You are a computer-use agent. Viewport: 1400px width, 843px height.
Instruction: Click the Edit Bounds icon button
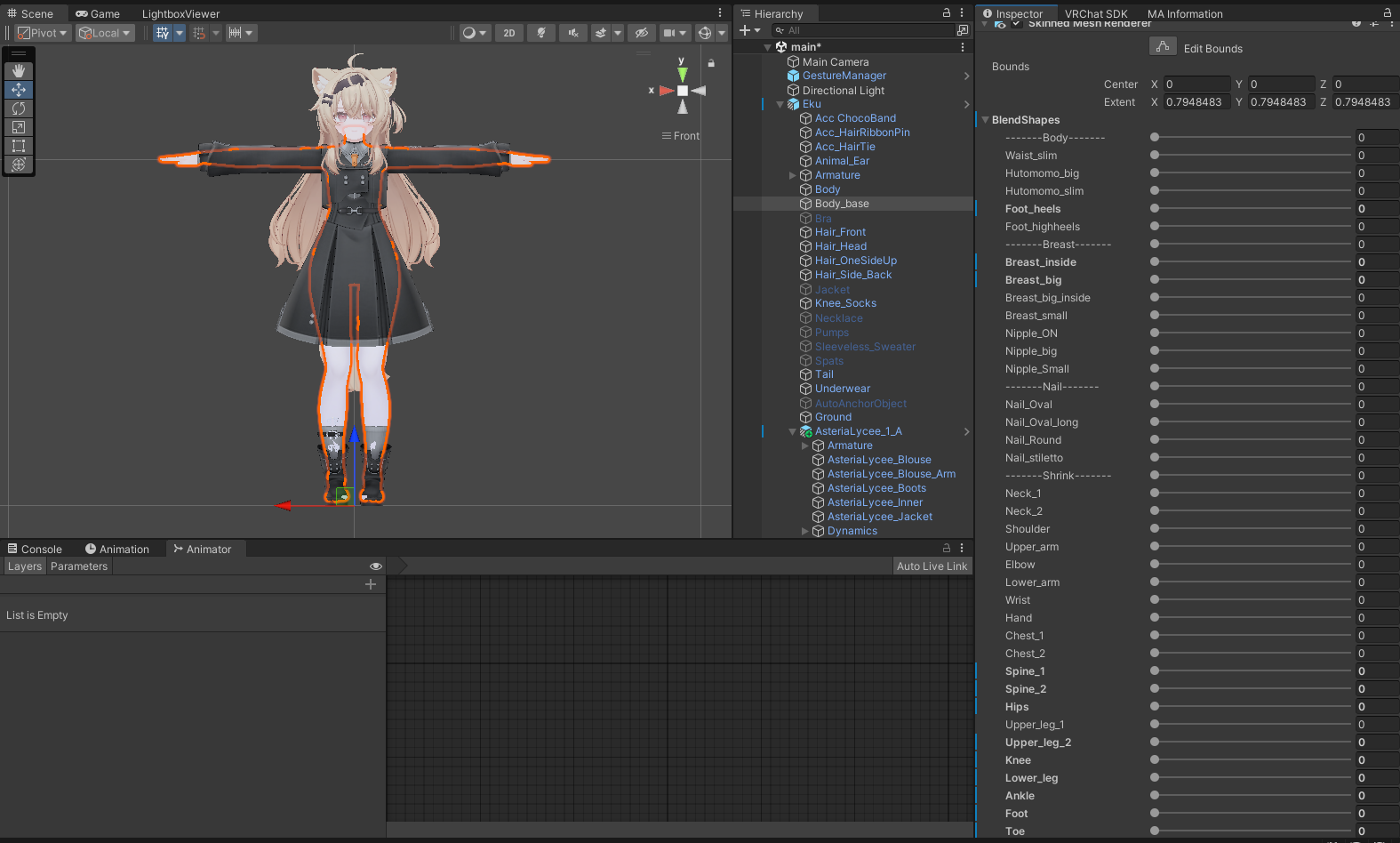point(1163,47)
